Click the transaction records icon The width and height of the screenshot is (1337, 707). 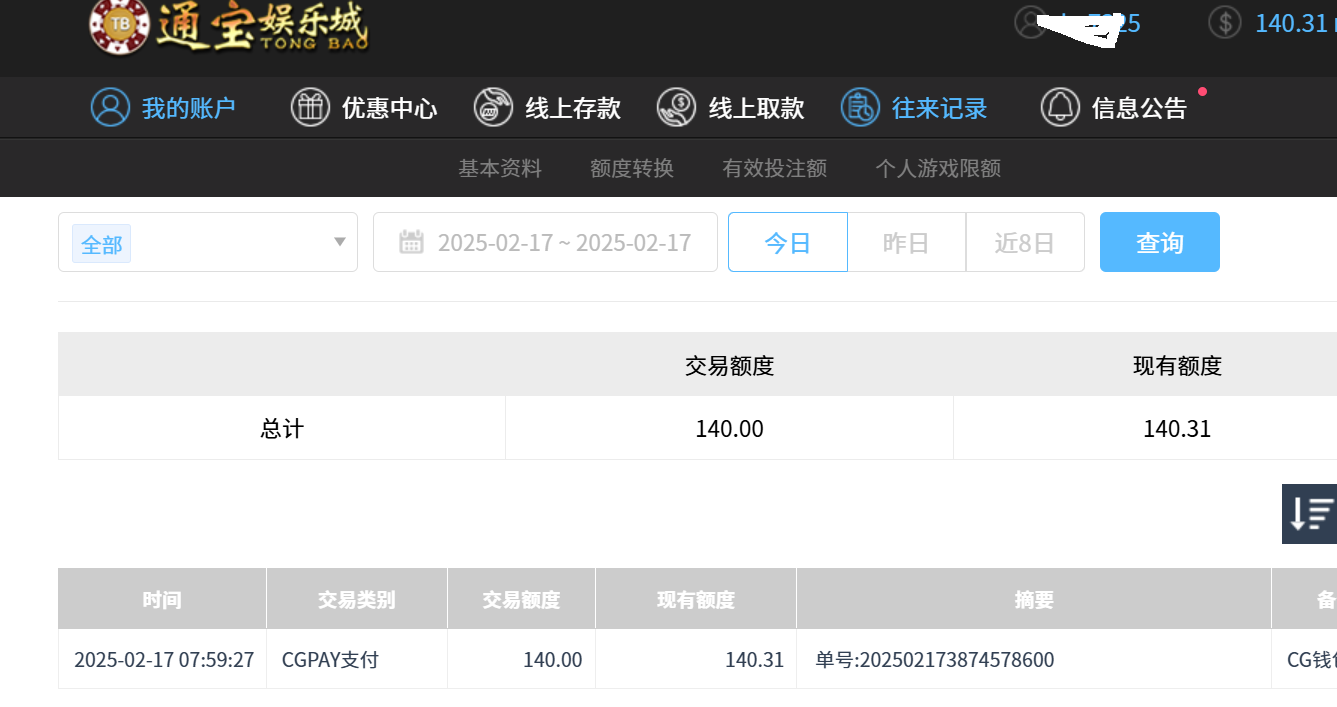859,107
